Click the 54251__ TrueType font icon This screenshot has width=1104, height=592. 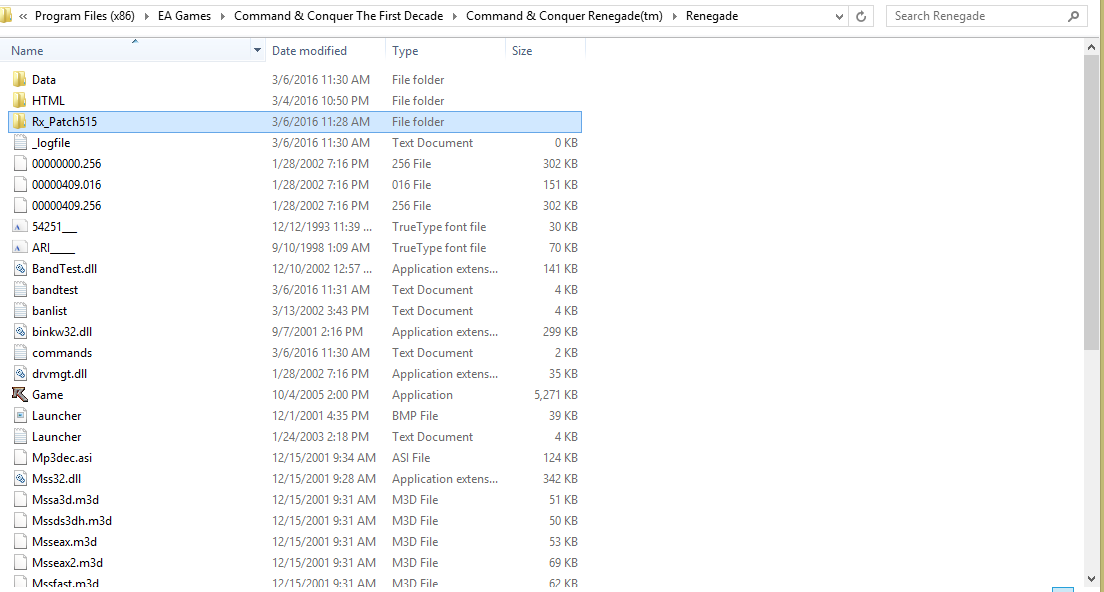pos(20,227)
